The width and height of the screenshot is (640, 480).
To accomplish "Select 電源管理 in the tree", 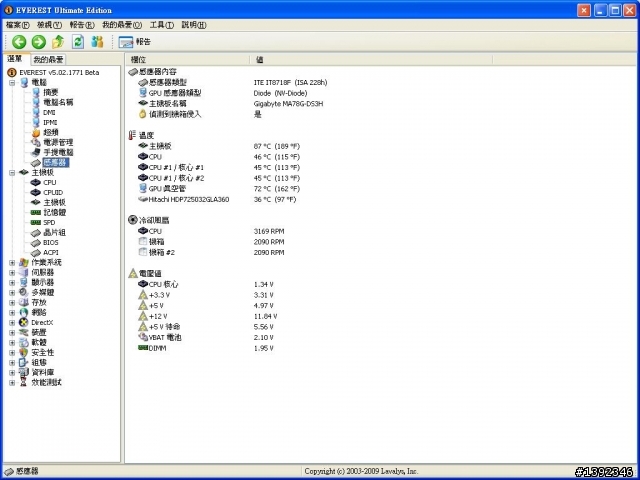I will click(58, 142).
